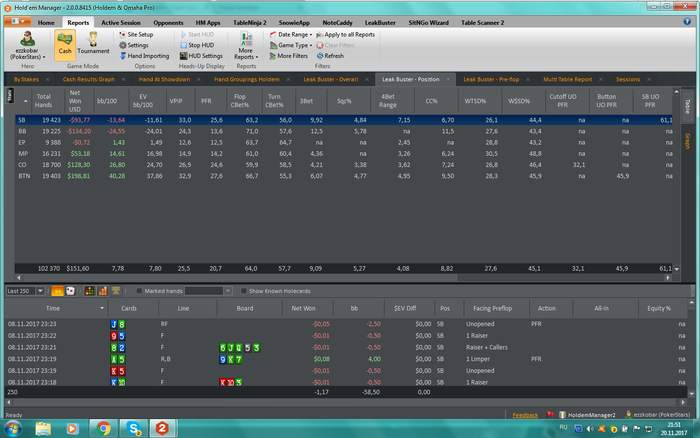700x438 pixels.
Task: Select Tournament game mode
Action: tap(93, 43)
